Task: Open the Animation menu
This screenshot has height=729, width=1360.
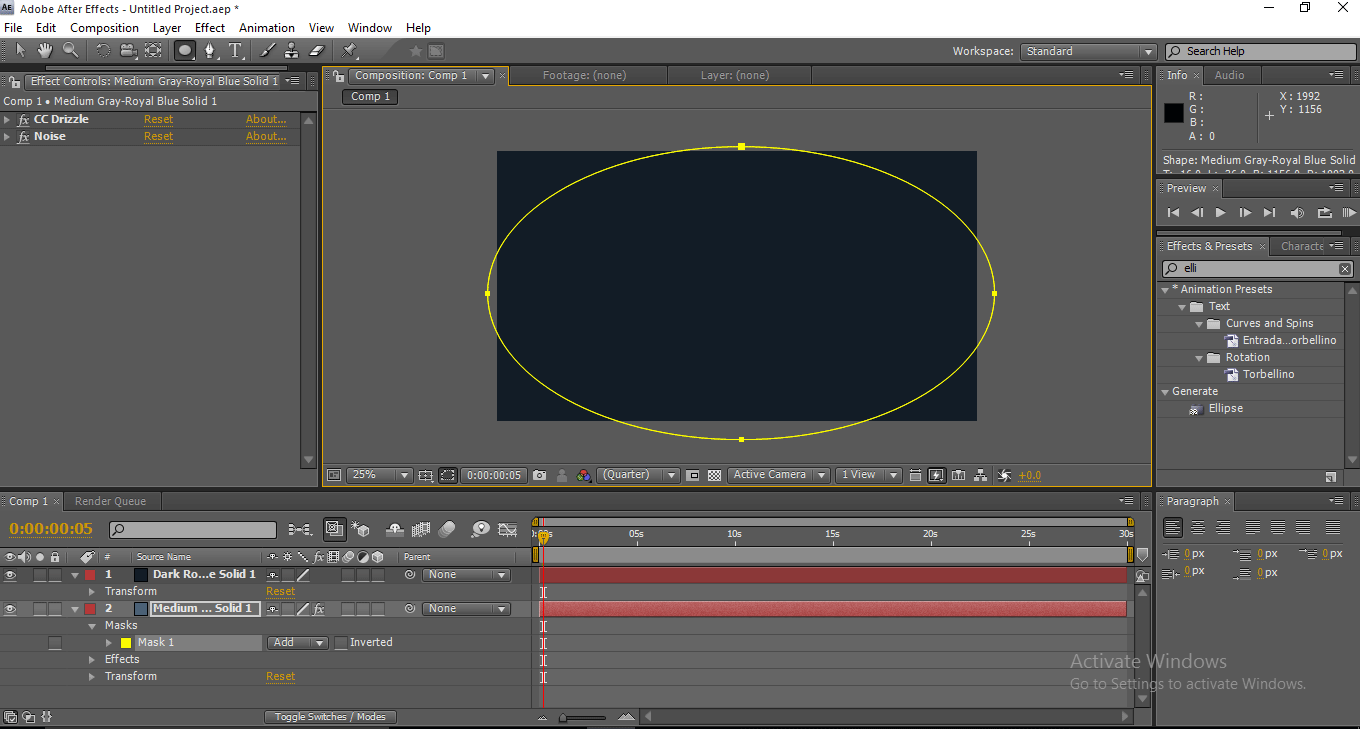Action: 266,28
